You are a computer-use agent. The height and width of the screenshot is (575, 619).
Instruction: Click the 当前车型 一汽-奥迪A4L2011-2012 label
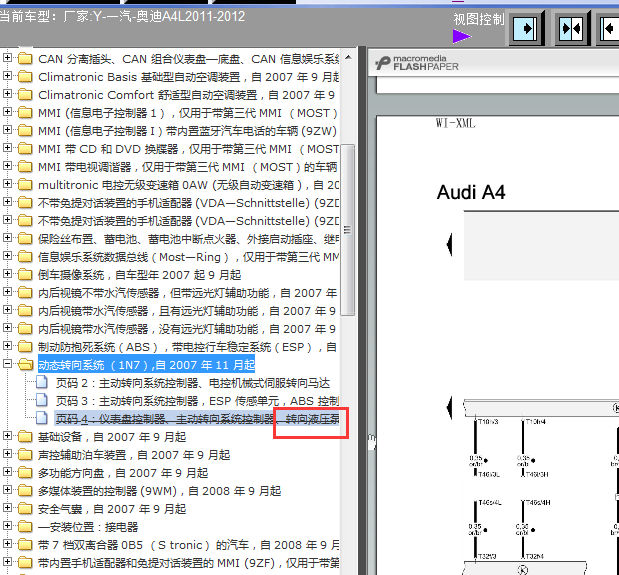122,17
